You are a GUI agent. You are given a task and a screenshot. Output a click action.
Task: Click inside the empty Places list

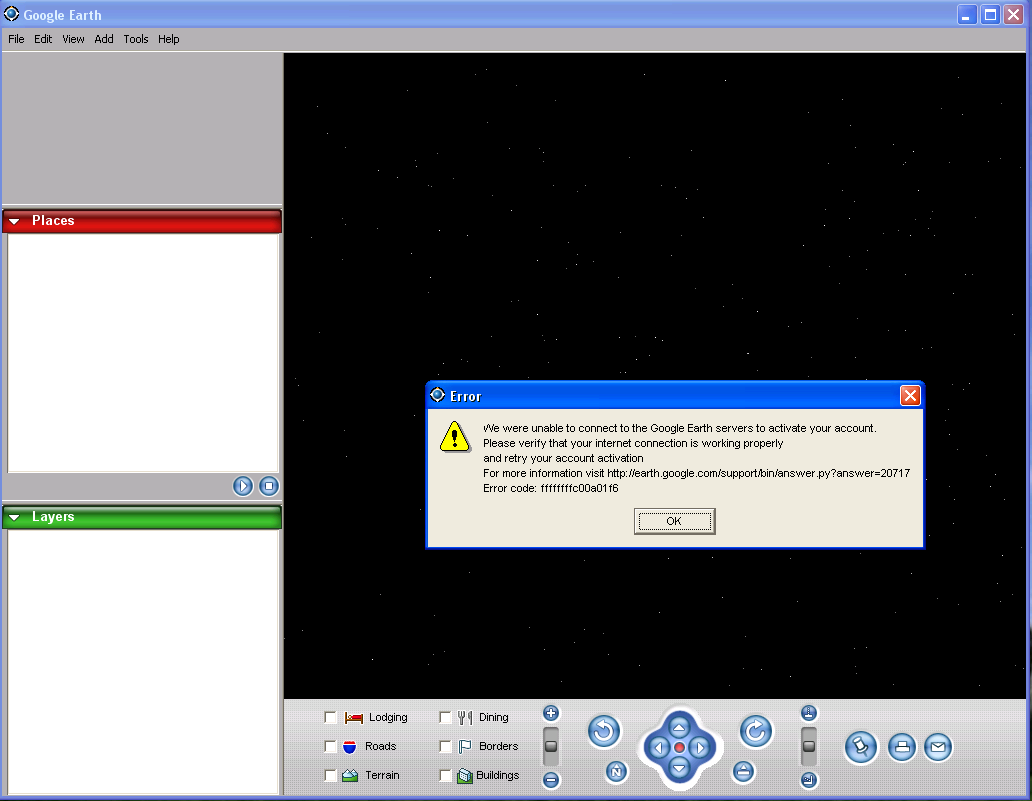(143, 353)
